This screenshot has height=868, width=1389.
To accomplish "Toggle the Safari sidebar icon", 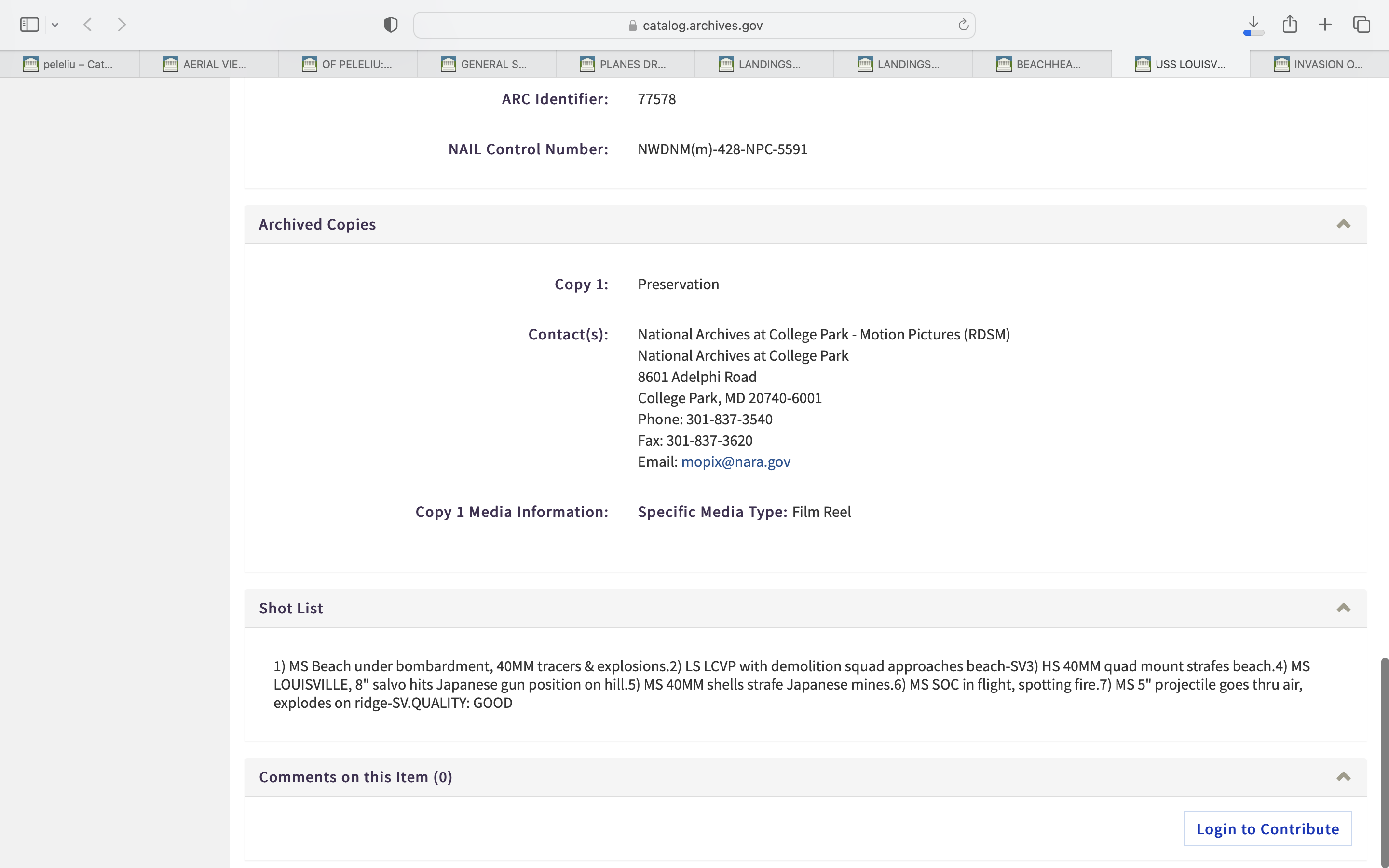I will point(29,25).
